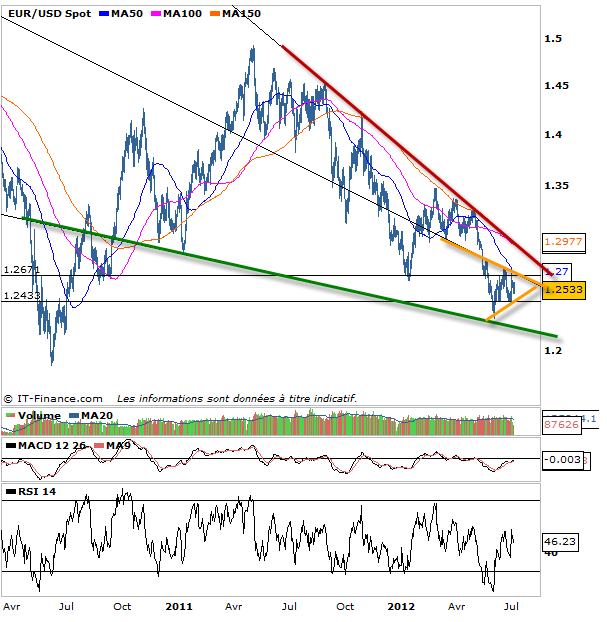
Task: Select the 2012 year marker on time axis
Action: pyautogui.click(x=401, y=606)
